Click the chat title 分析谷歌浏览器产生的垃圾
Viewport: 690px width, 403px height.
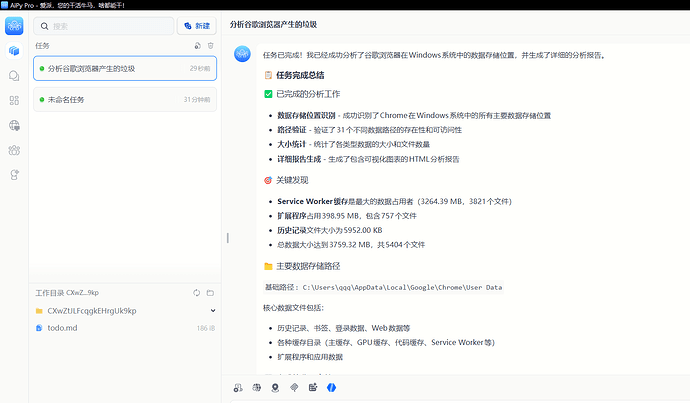pyautogui.click(x=273, y=25)
